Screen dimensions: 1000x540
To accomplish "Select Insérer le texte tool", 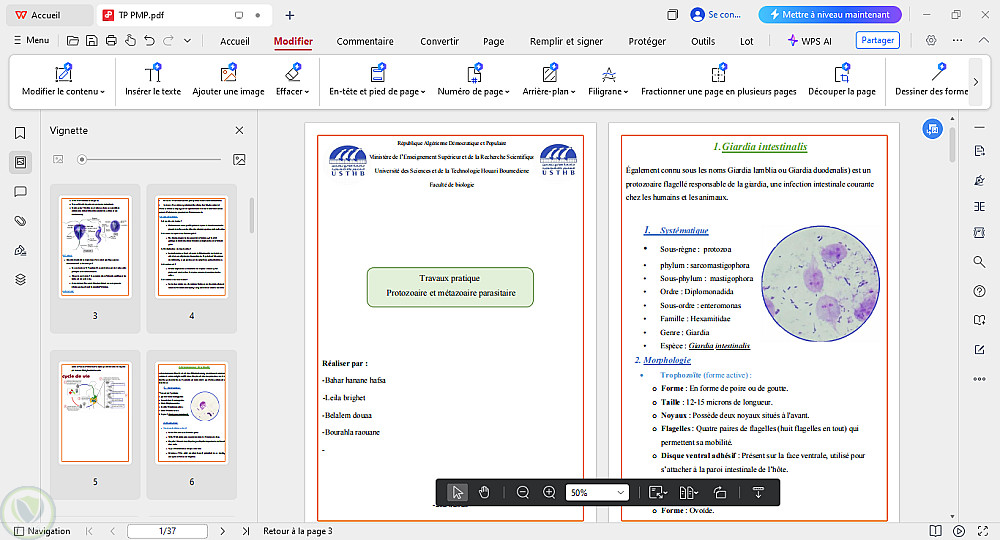I will (153, 80).
